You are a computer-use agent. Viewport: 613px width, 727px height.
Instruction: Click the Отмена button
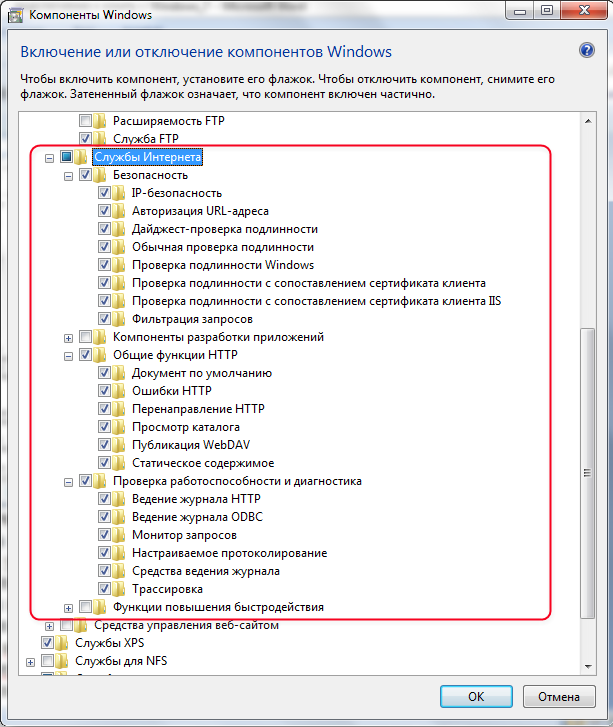559,696
